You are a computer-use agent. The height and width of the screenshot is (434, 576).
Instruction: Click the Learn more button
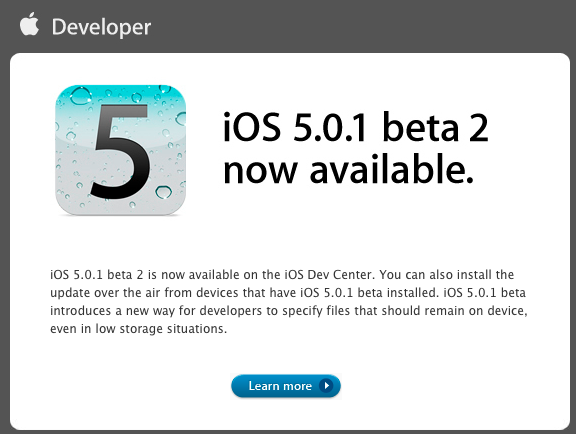(286, 386)
